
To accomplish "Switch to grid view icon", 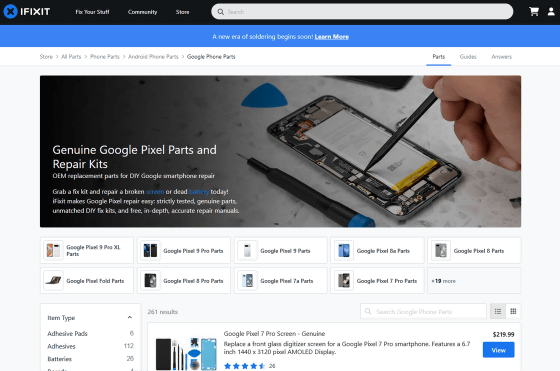I will [513, 311].
